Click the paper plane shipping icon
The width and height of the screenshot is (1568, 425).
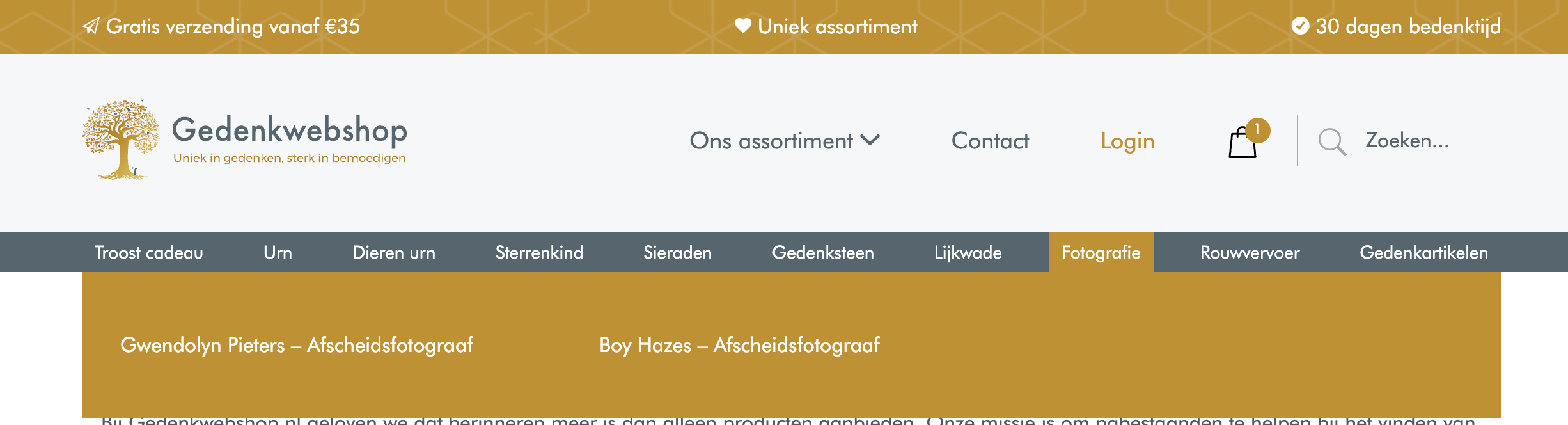91,26
